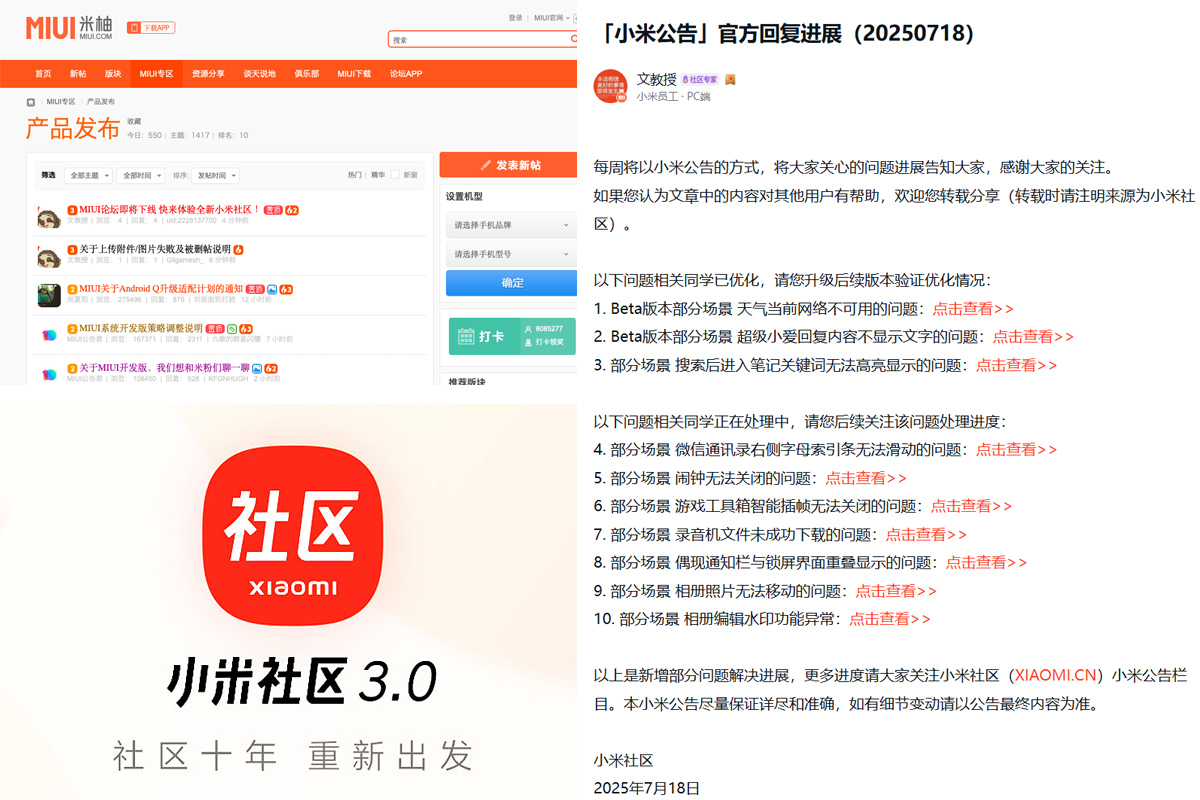The height and width of the screenshot is (800, 1200).
Task: Click the MIUI 米柚 logo
Action: [69, 28]
